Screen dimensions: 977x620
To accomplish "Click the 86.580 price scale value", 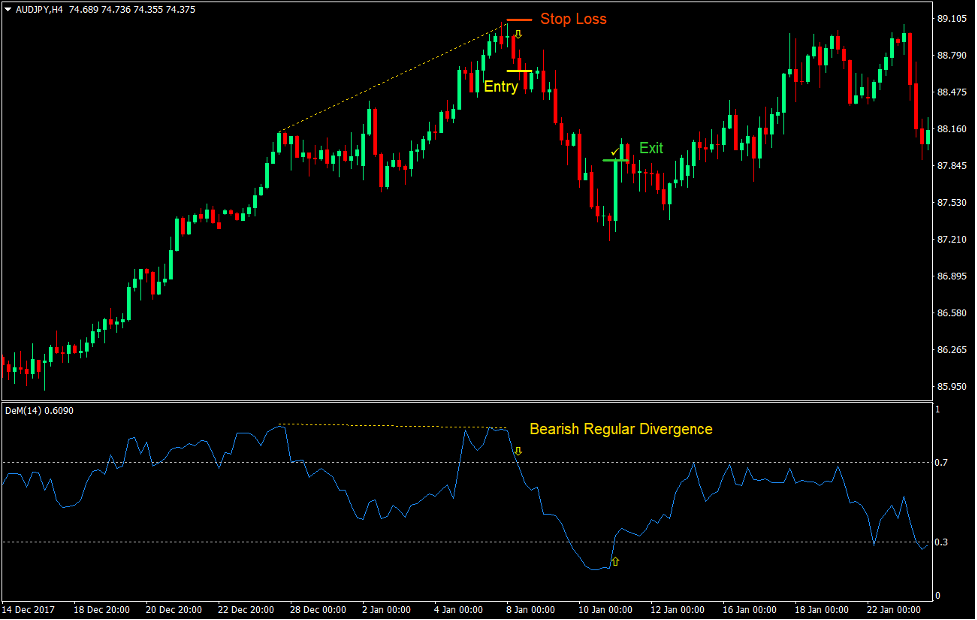I will tap(951, 313).
